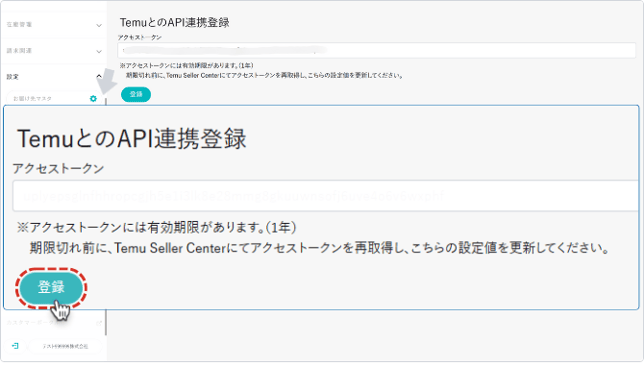Expand the 在庫管理 chevron

point(99,25)
